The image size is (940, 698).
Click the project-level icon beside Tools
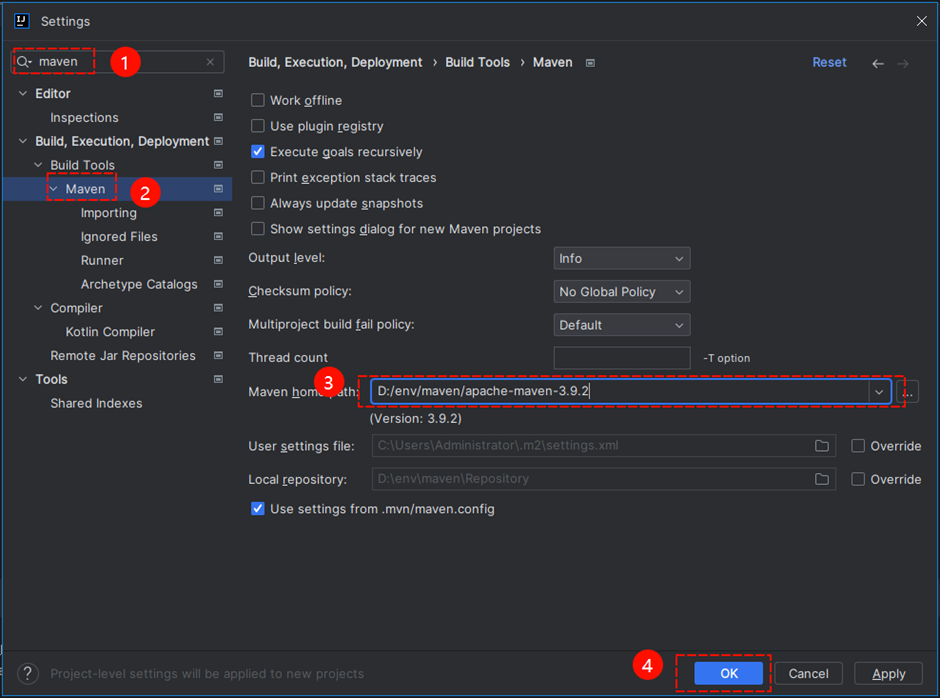[x=218, y=379]
